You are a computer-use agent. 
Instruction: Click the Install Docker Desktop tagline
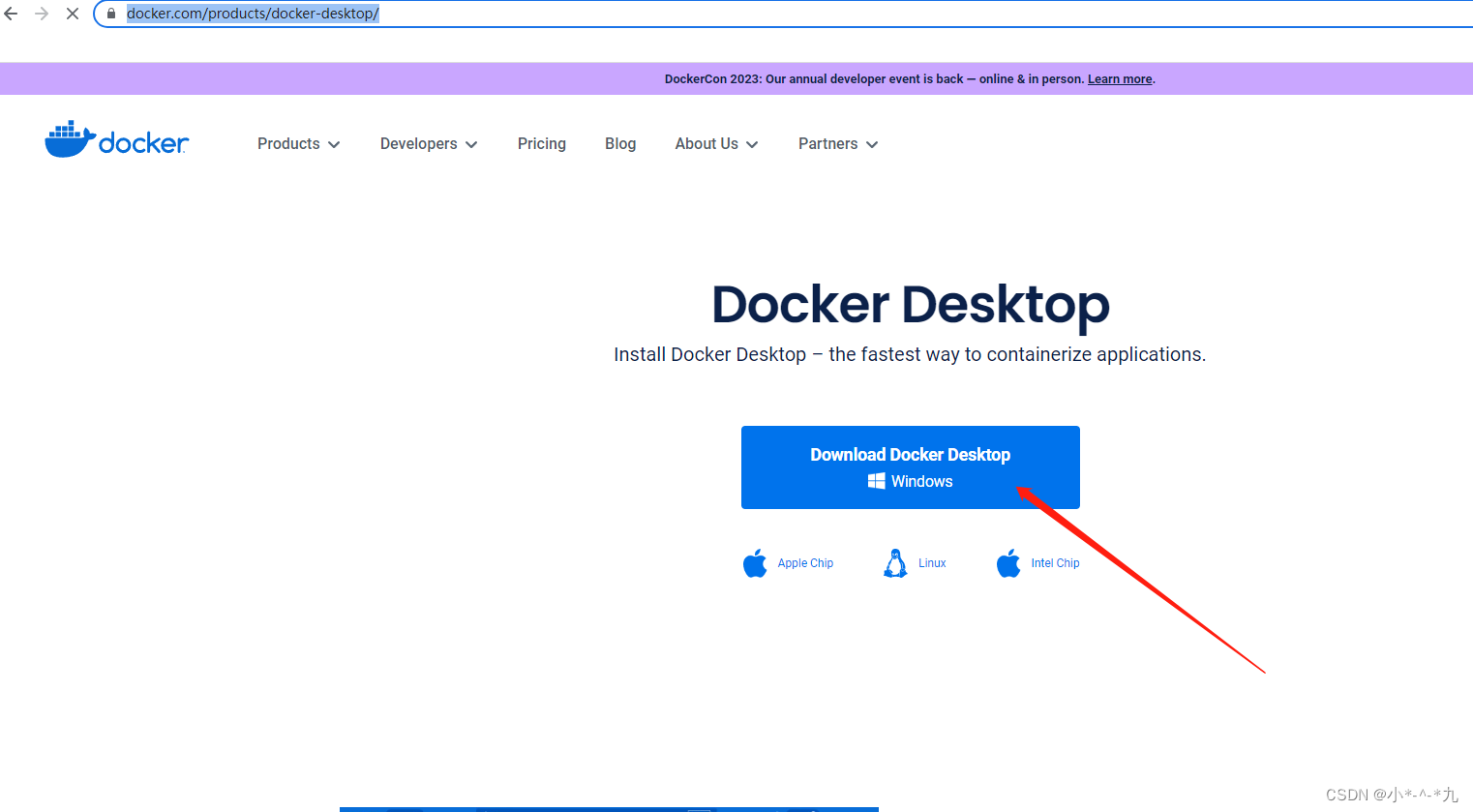tap(910, 355)
